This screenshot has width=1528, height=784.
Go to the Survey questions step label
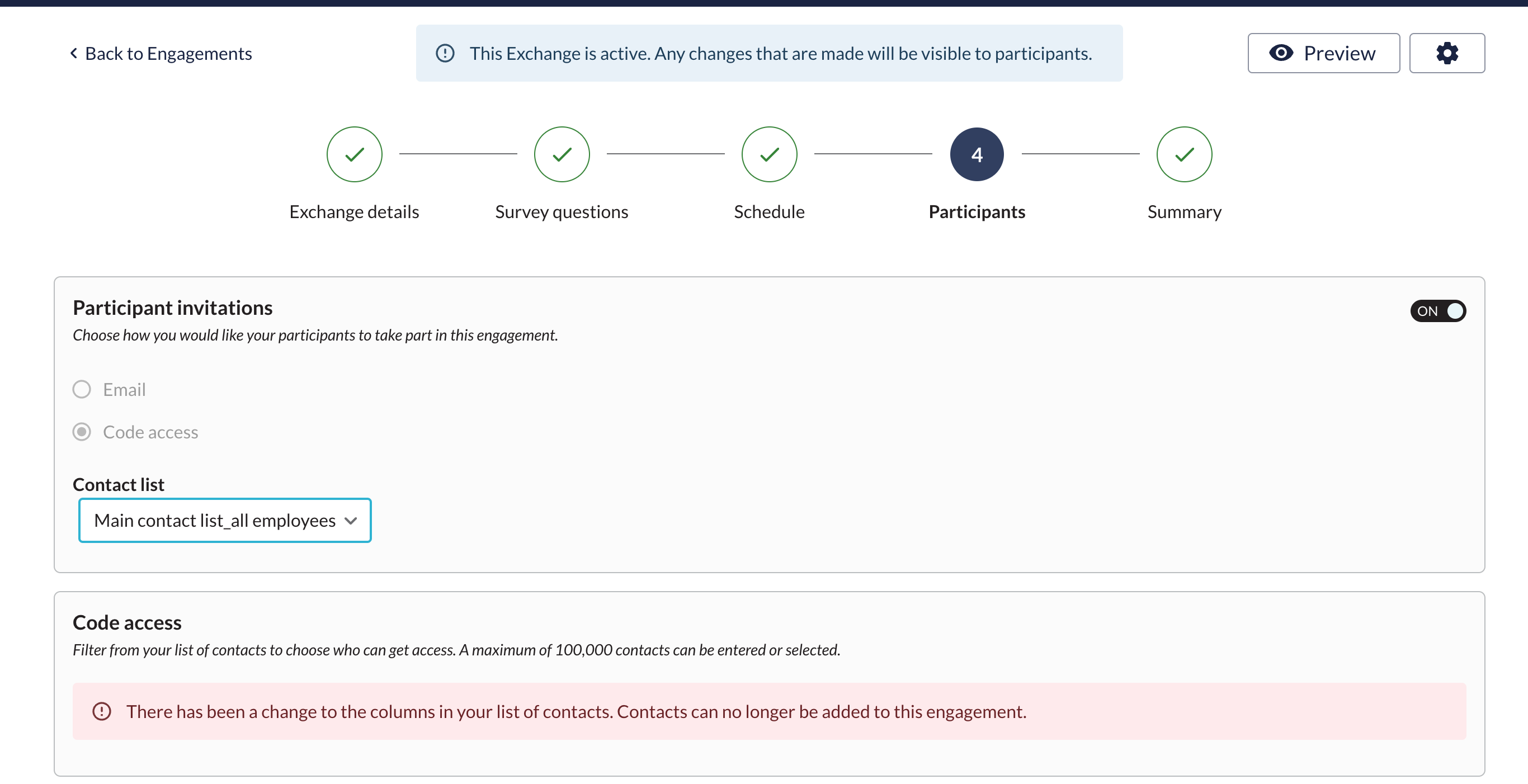(561, 212)
